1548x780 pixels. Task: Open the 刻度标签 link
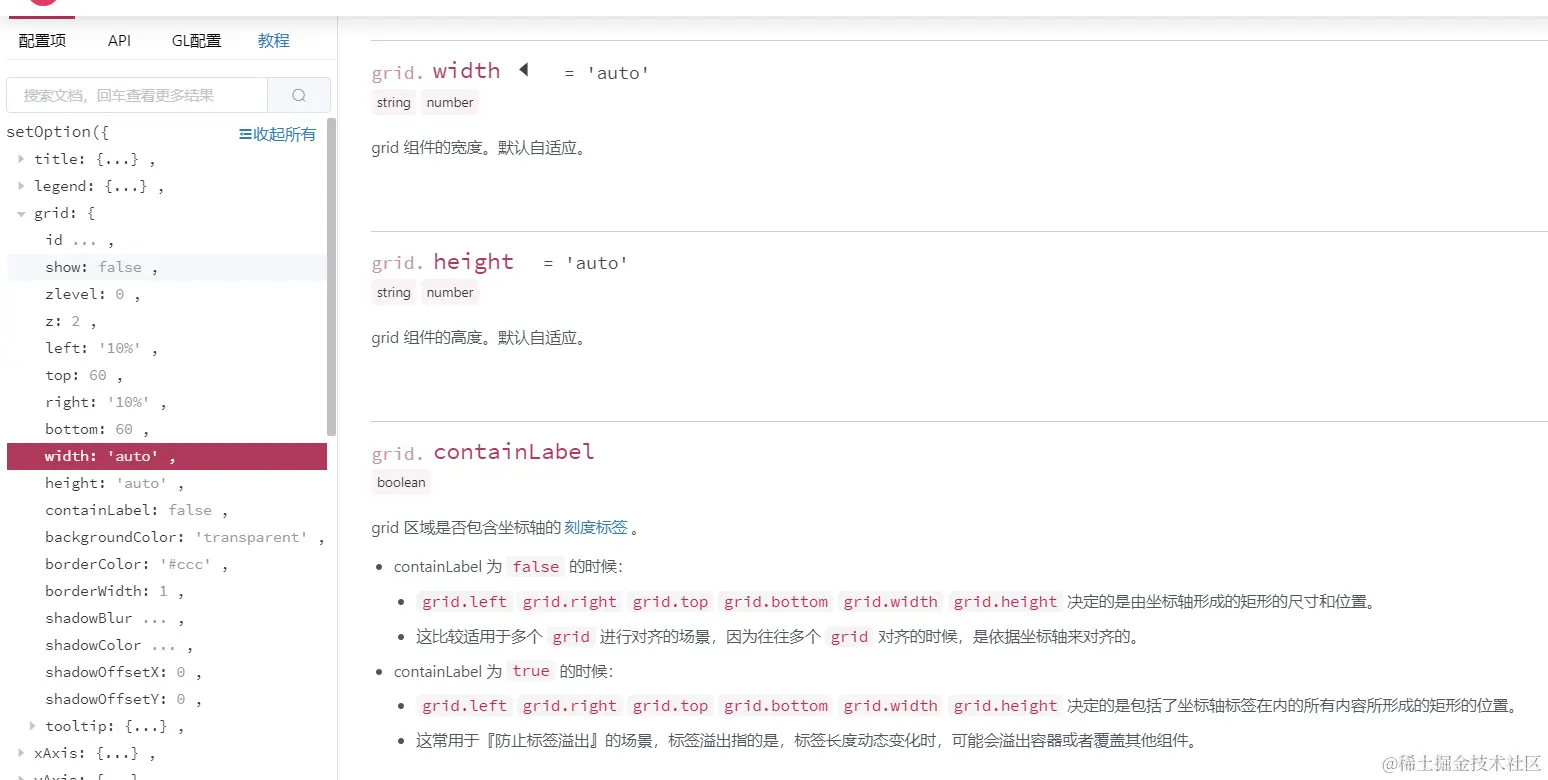596,527
